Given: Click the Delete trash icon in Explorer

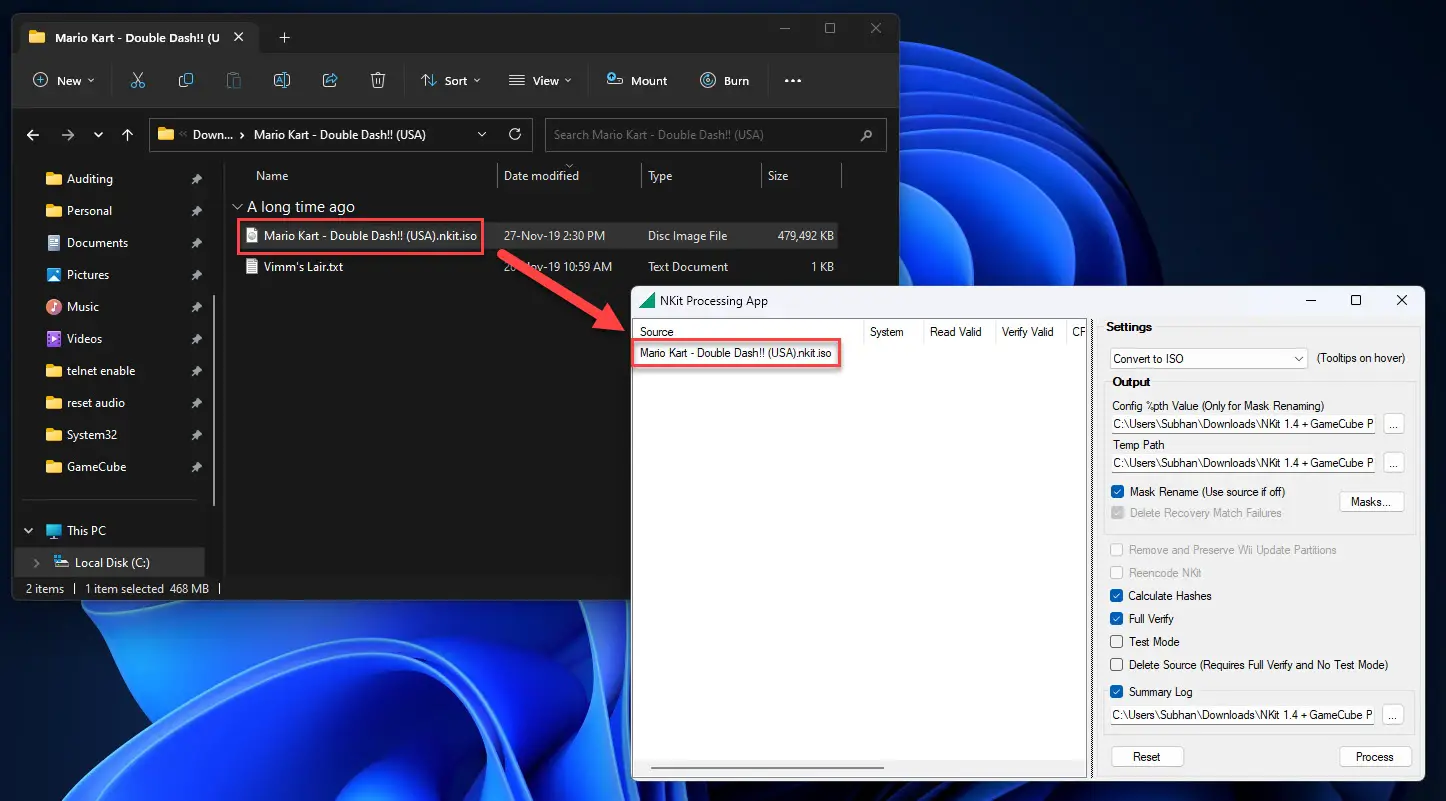Looking at the screenshot, I should click(x=378, y=80).
